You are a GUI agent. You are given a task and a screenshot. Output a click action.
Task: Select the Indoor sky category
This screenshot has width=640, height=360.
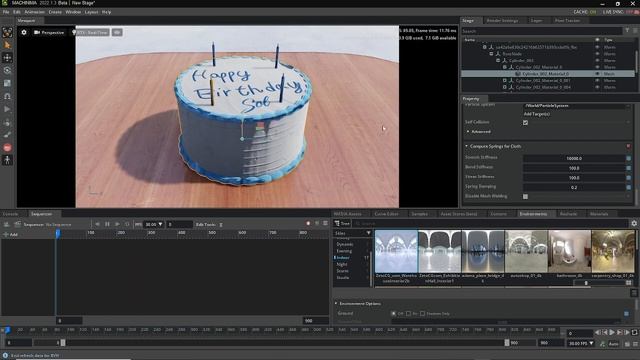[343, 258]
